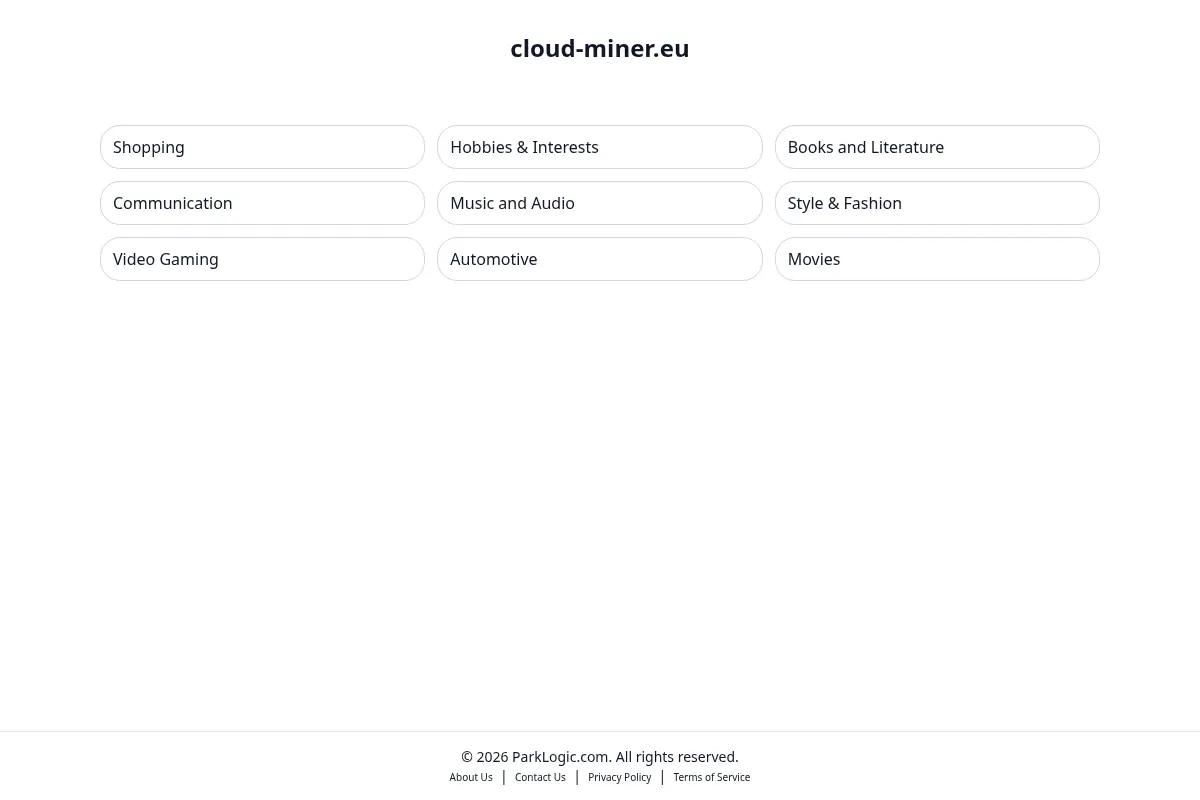
Task: Click the ParkLogic.com copyright name
Action: coord(560,757)
